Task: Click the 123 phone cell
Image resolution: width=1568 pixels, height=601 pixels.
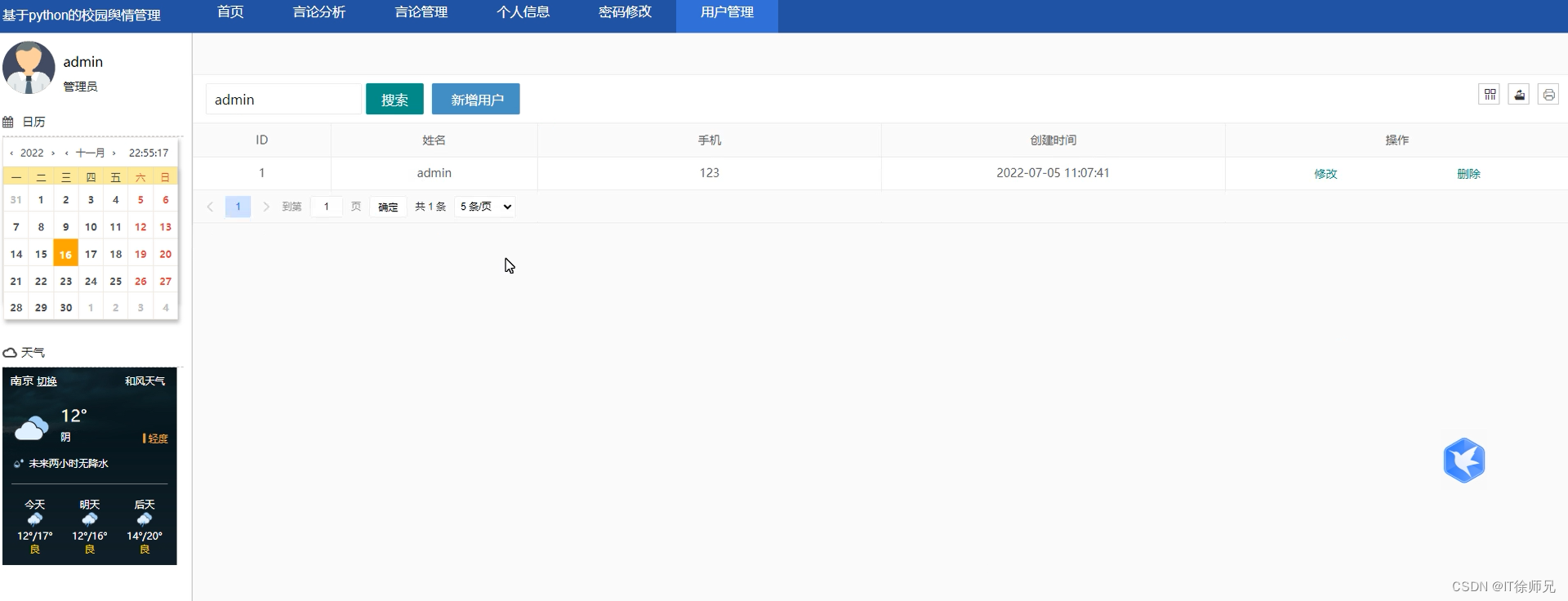Action: pyautogui.click(x=709, y=173)
